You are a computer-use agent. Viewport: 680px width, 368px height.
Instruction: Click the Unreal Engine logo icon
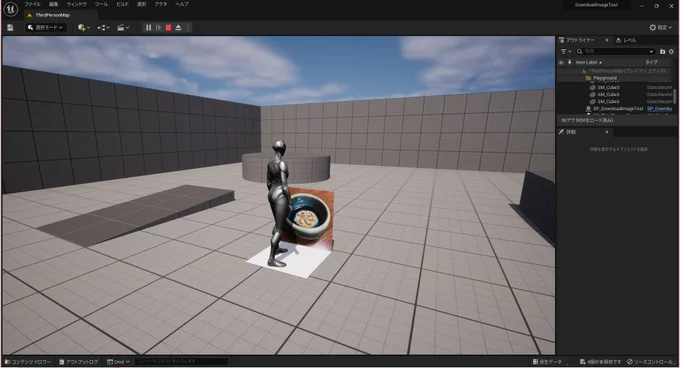click(10, 9)
